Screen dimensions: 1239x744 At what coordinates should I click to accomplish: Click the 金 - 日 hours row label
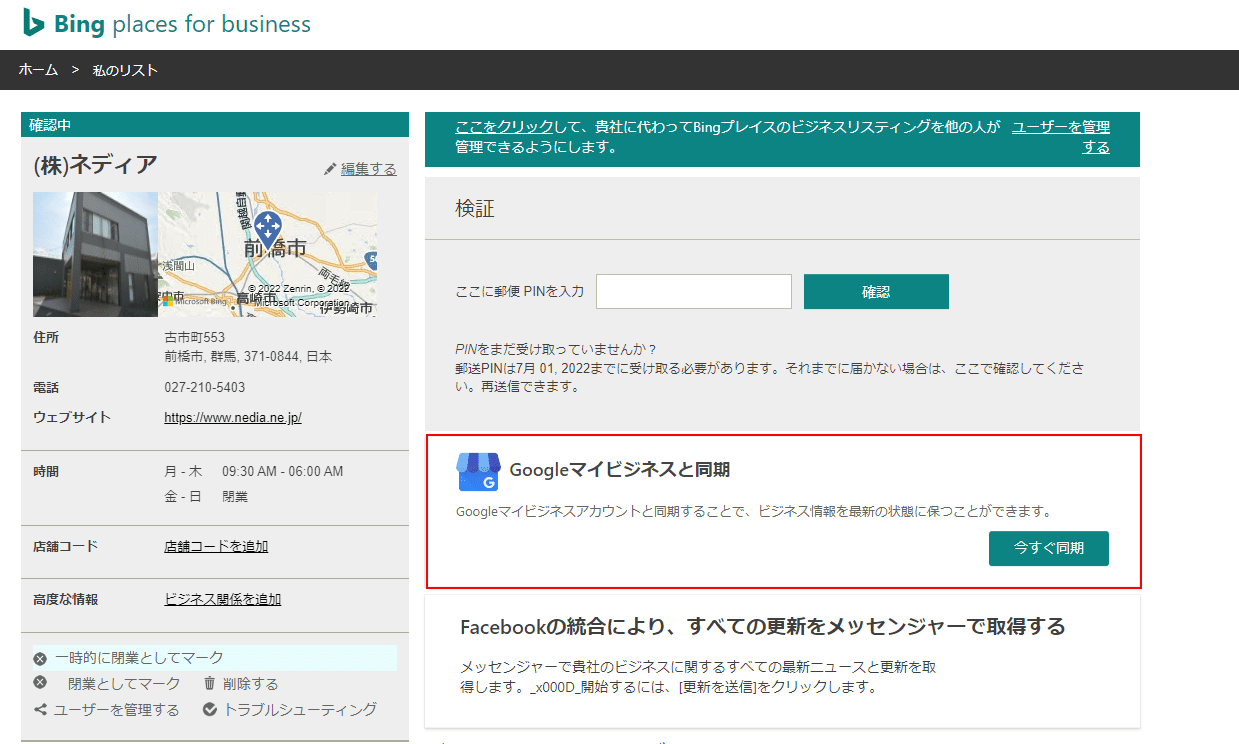click(183, 497)
